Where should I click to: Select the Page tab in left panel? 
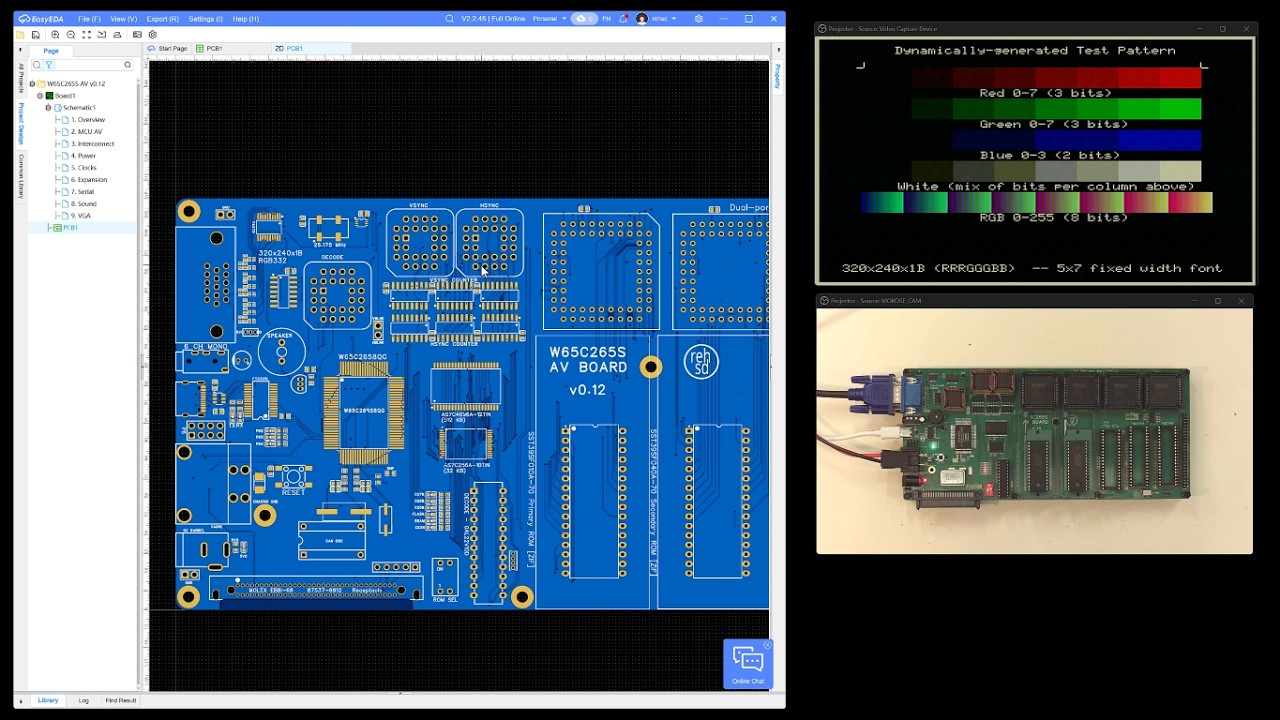[51, 51]
